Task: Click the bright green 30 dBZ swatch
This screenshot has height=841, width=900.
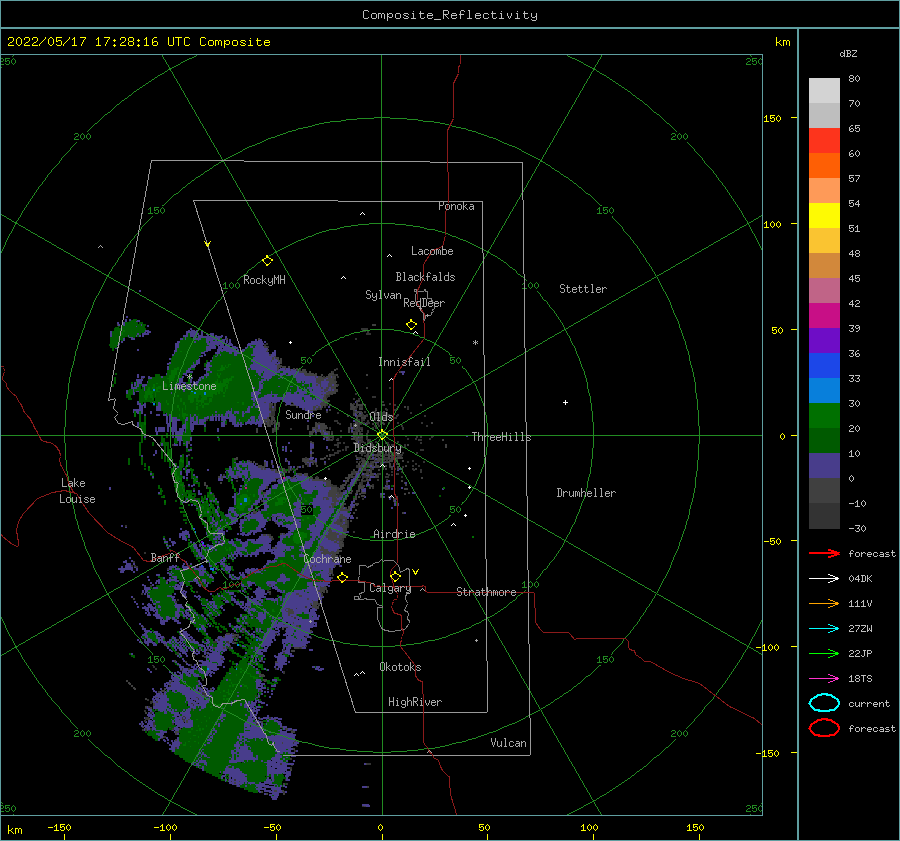Action: 824,415
